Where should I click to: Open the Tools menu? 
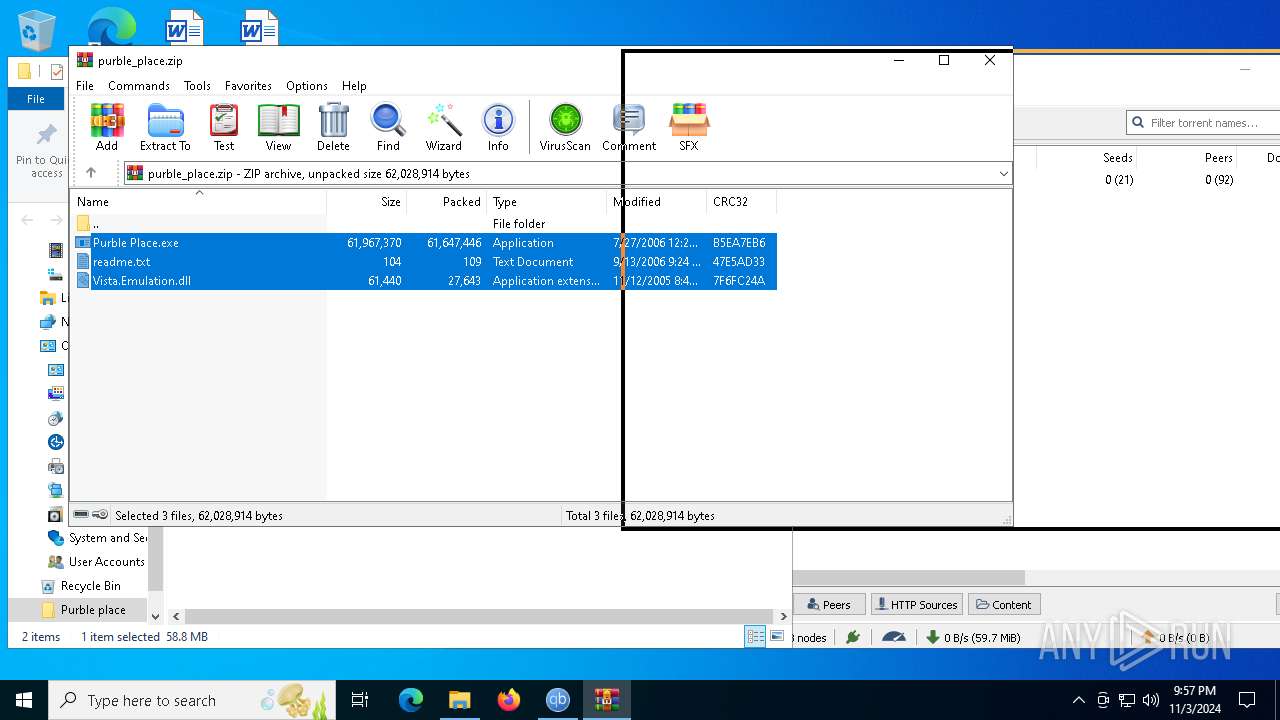[x=197, y=86]
